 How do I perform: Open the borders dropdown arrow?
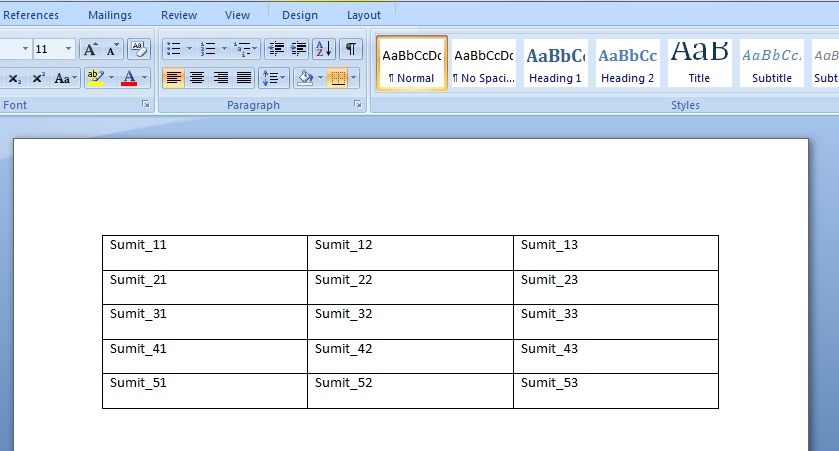[x=354, y=78]
